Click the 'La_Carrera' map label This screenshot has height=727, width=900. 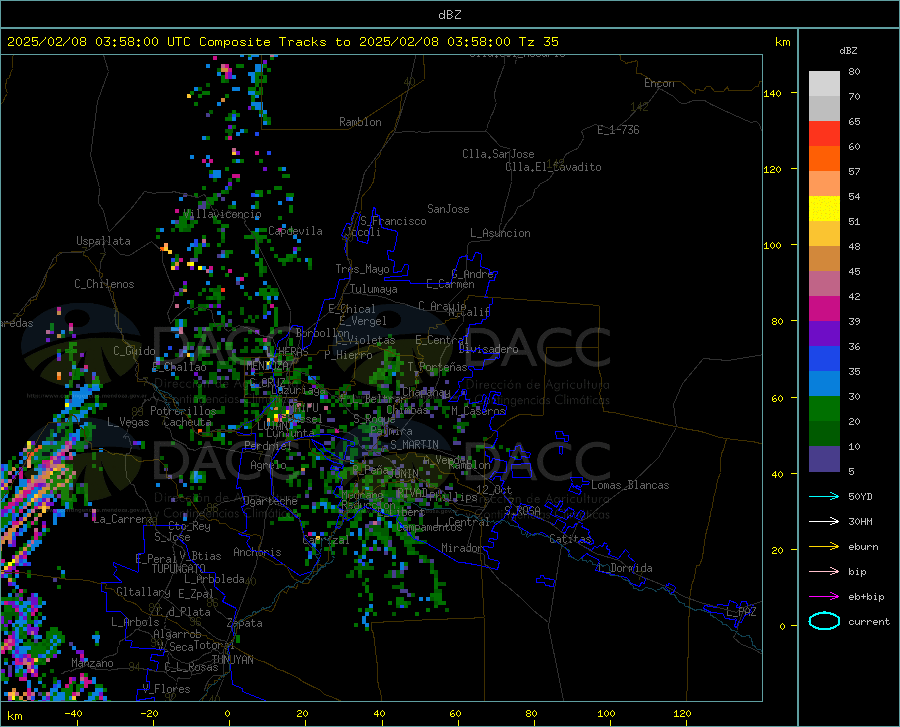click(x=123, y=519)
